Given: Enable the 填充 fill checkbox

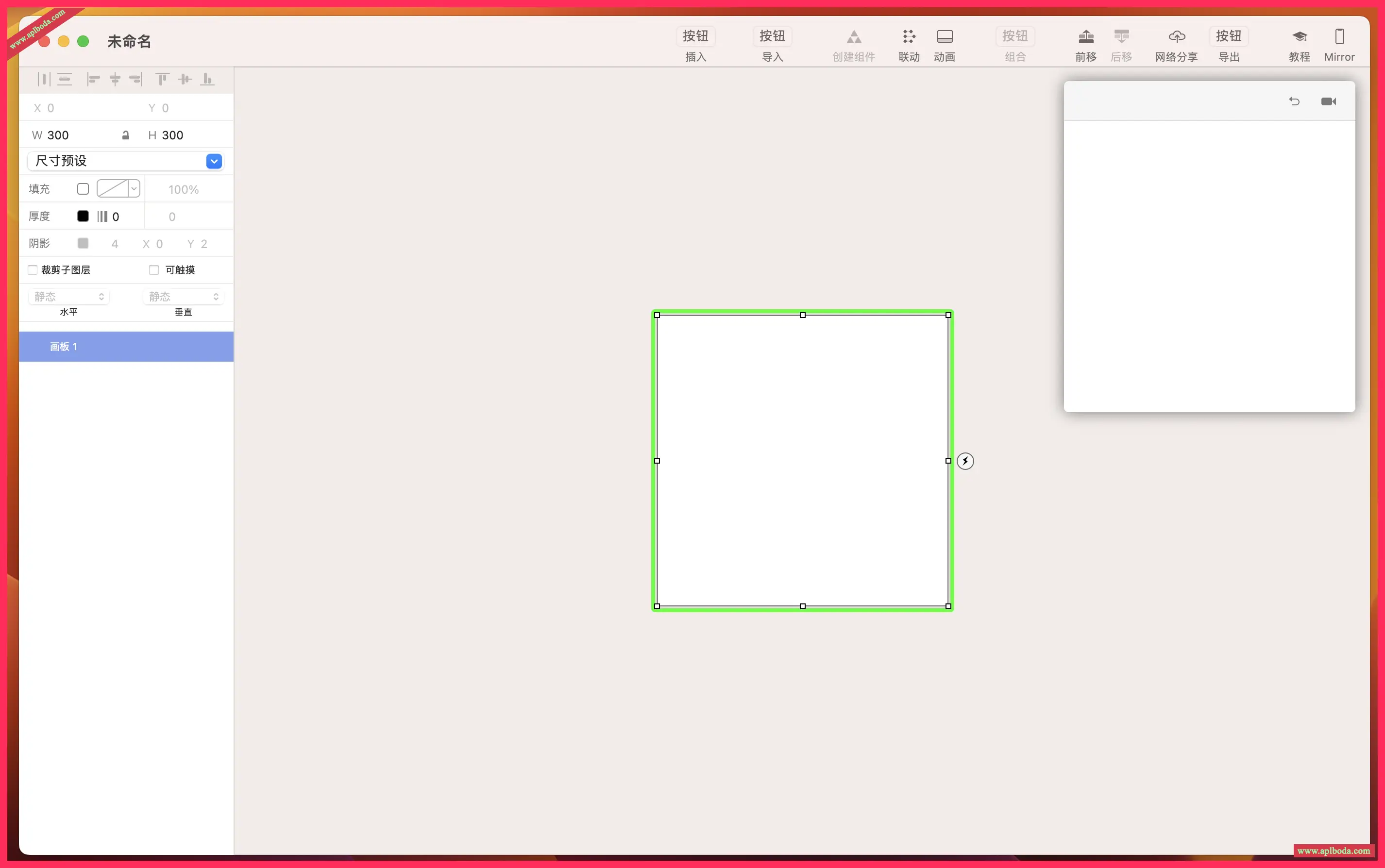Looking at the screenshot, I should pyautogui.click(x=83, y=189).
